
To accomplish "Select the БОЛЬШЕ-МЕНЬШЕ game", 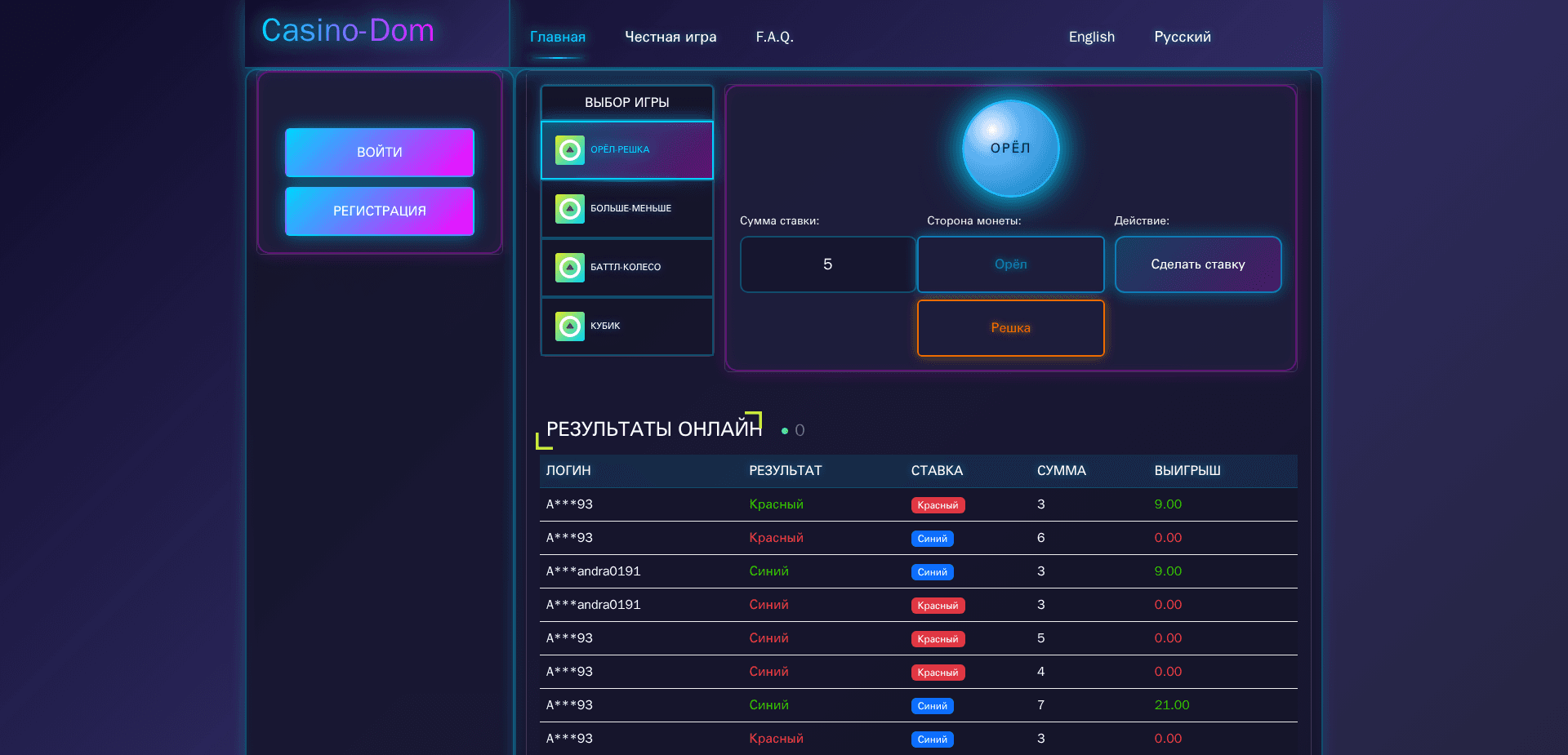I will (x=627, y=209).
